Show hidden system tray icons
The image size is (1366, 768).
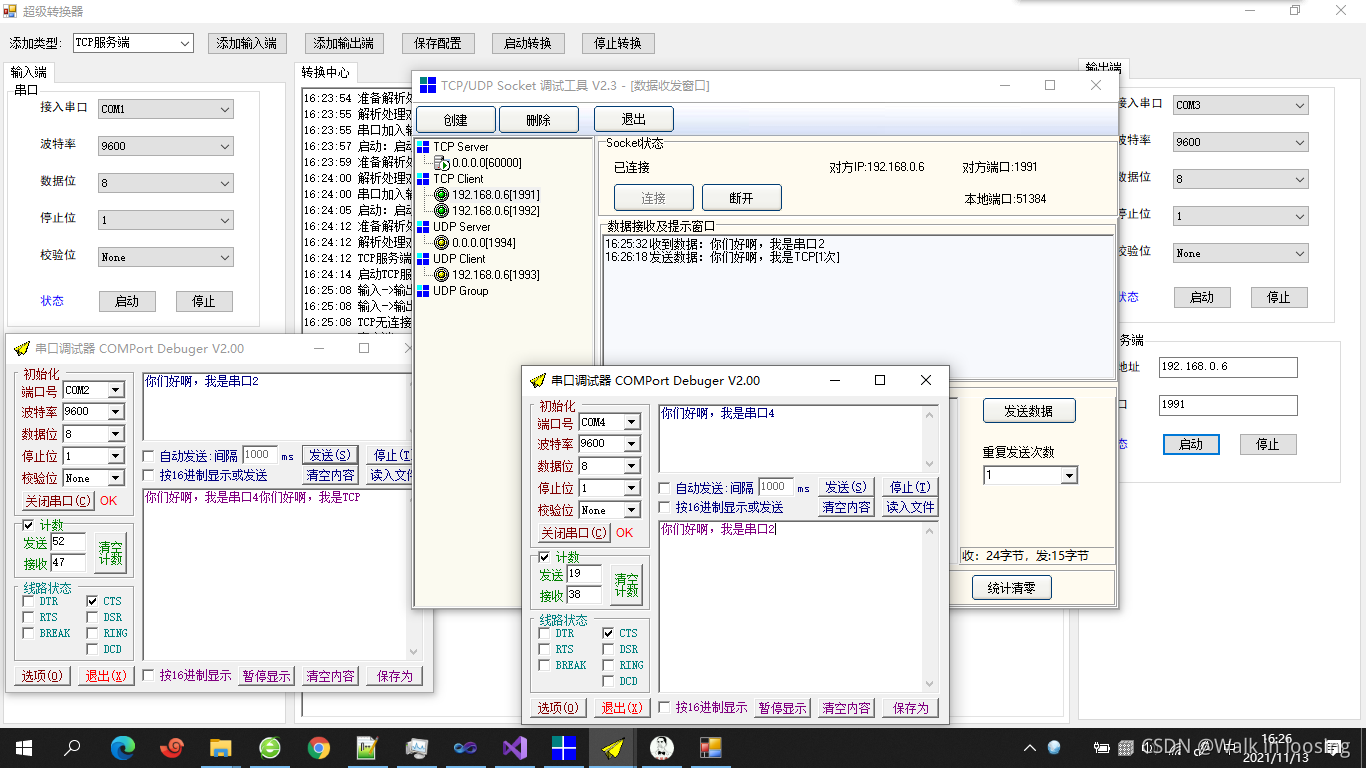[1030, 748]
